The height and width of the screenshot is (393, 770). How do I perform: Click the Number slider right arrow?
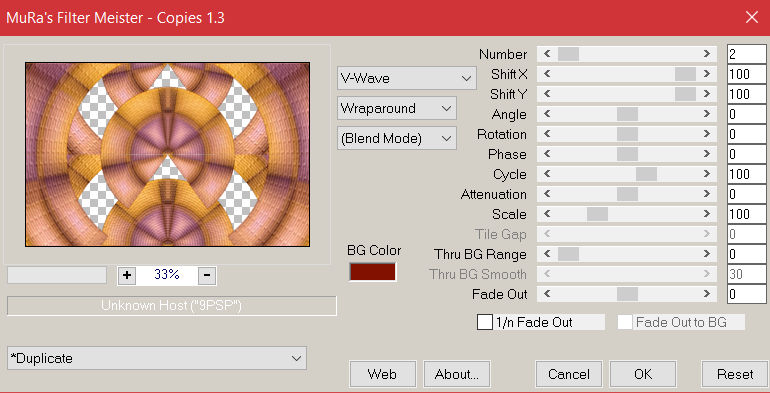[x=707, y=54]
